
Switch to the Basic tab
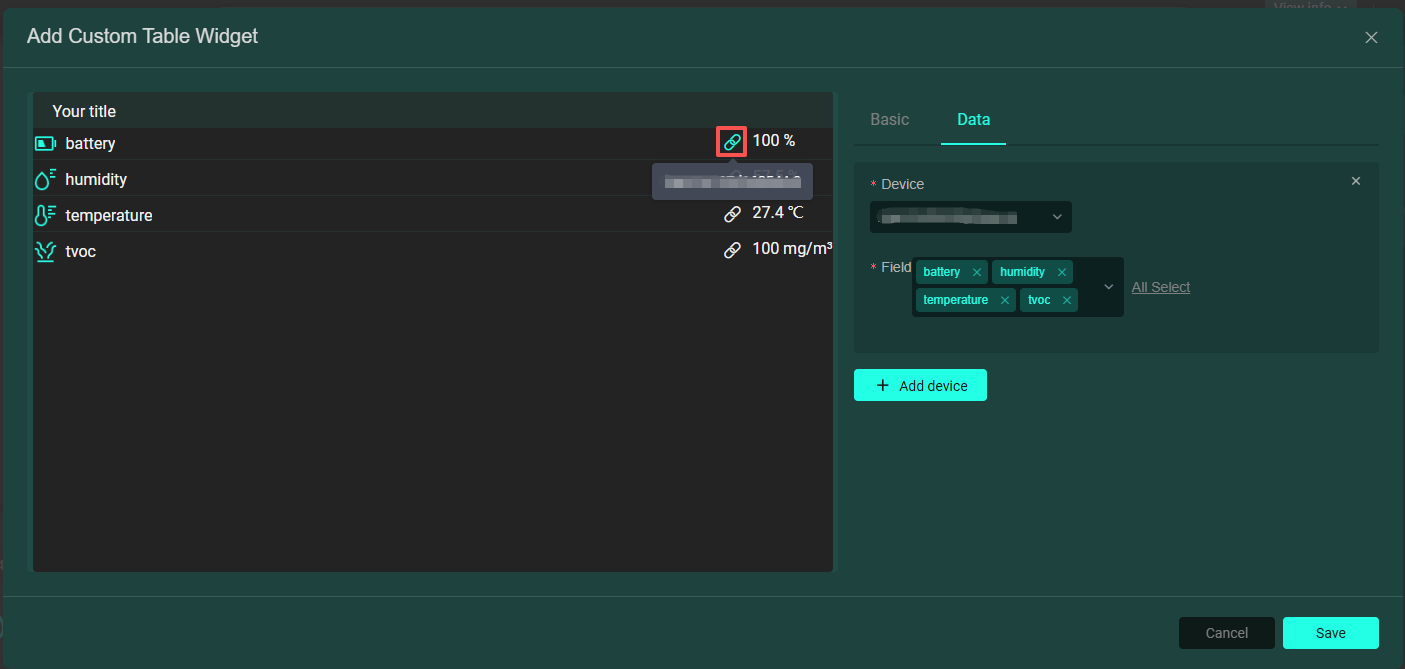click(889, 120)
